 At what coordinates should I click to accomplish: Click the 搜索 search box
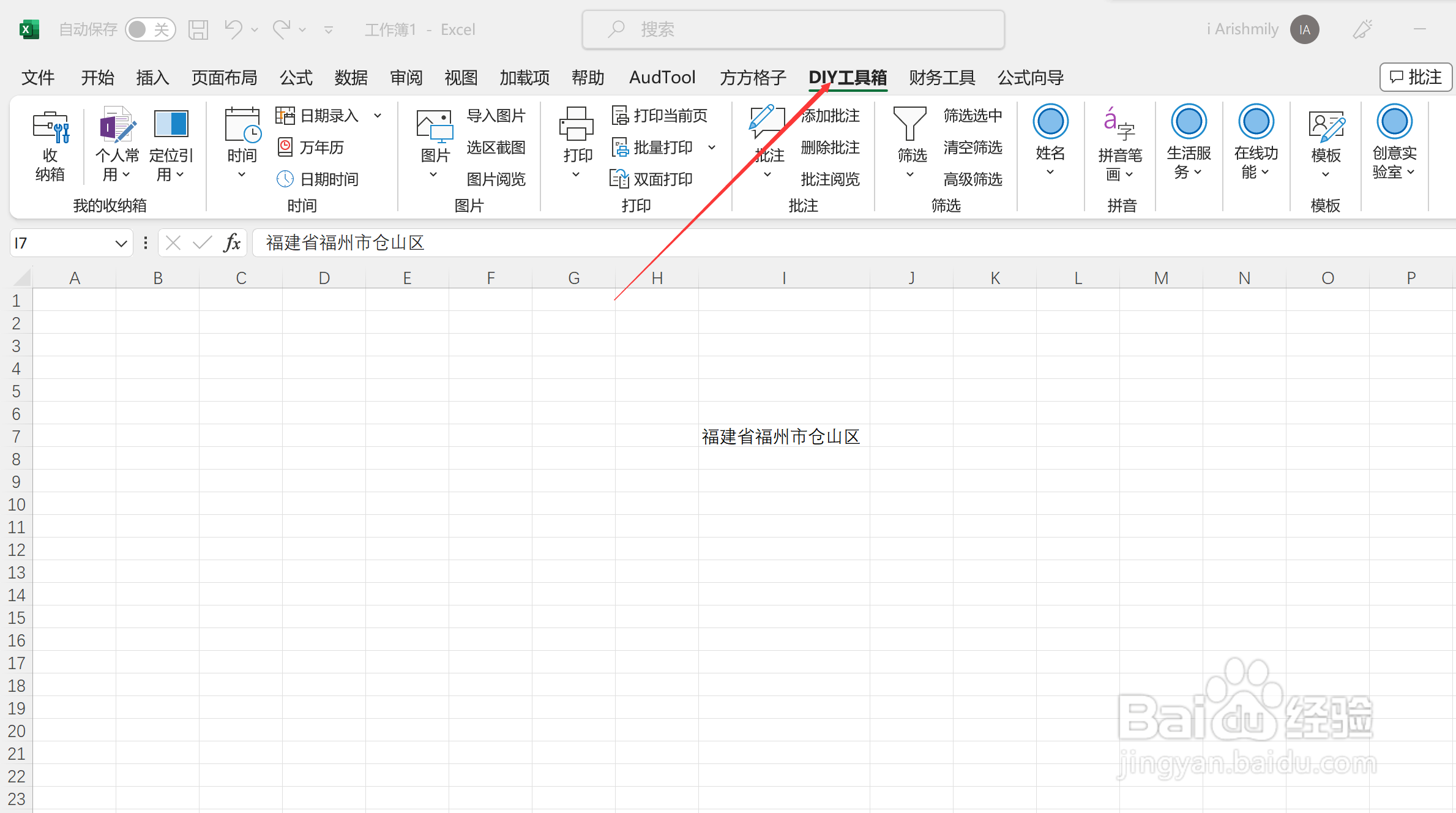793,29
